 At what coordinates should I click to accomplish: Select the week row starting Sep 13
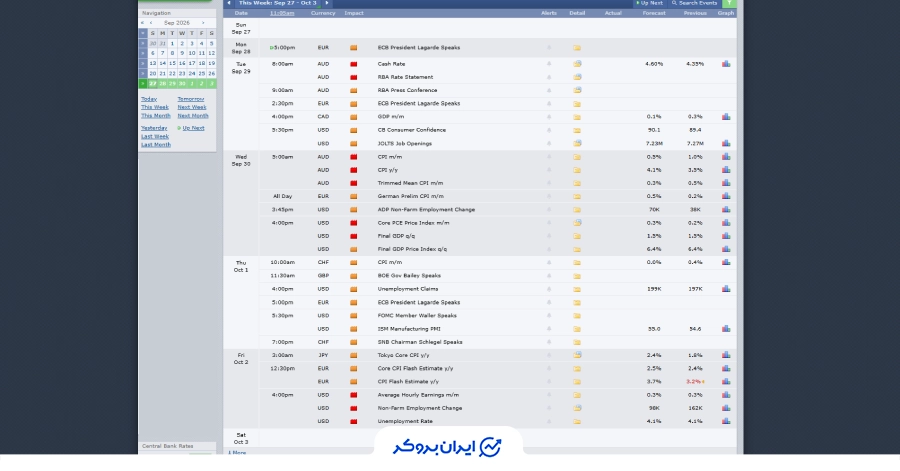pyautogui.click(x=143, y=63)
